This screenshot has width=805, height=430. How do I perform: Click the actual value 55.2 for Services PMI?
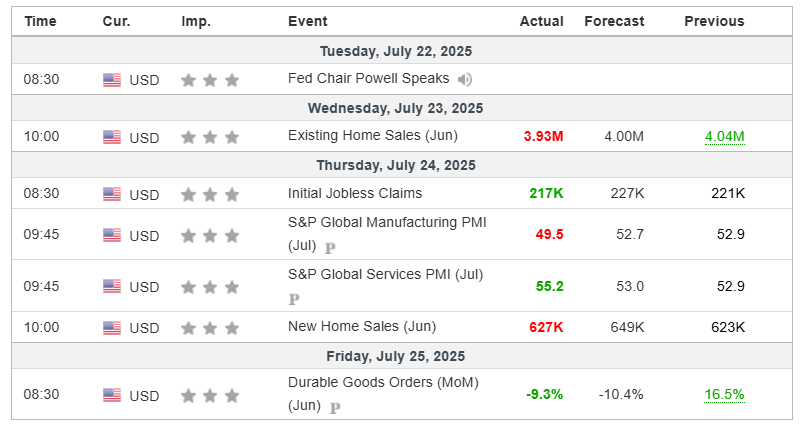pos(549,286)
